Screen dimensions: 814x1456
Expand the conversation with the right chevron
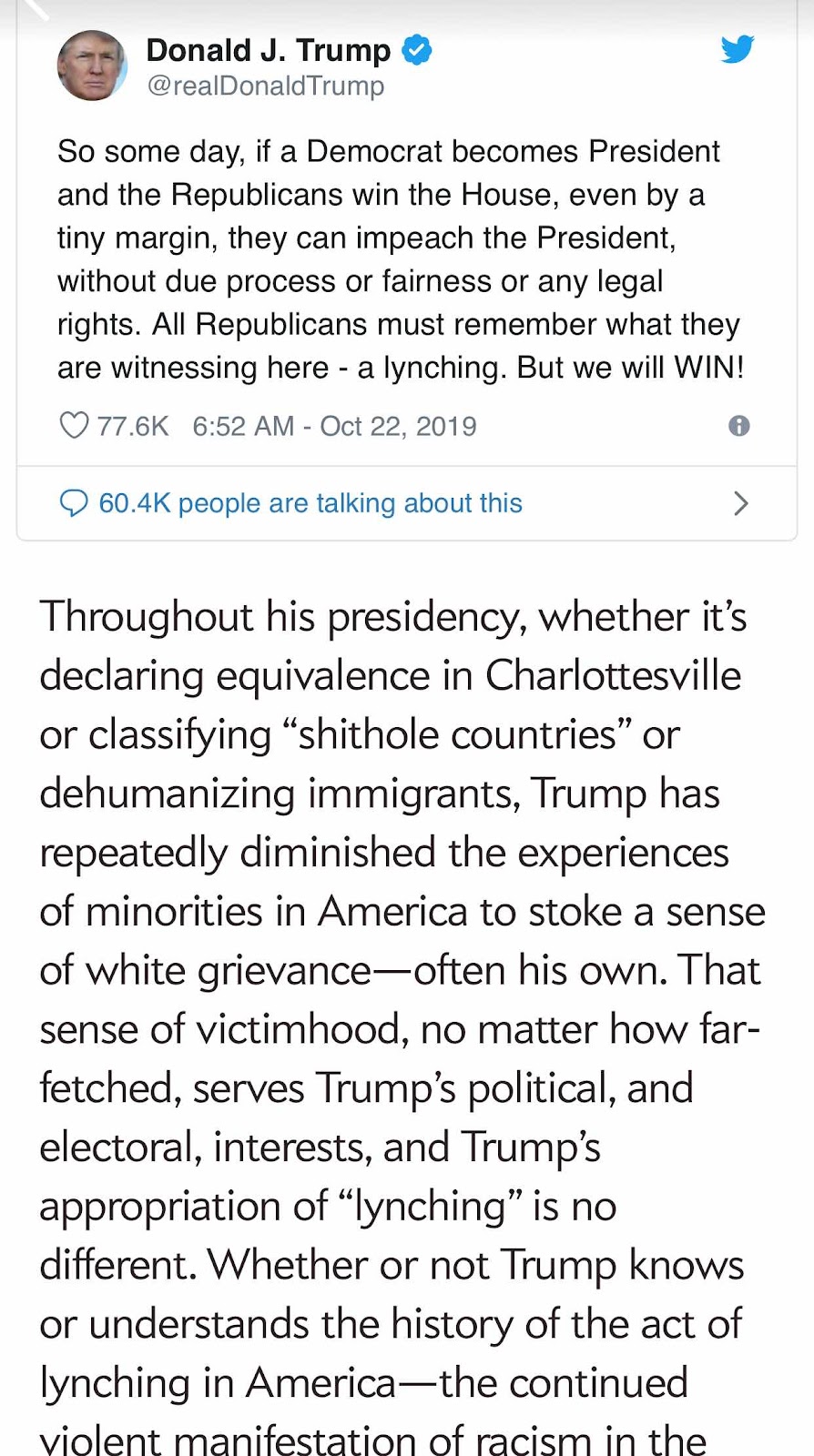click(x=741, y=503)
